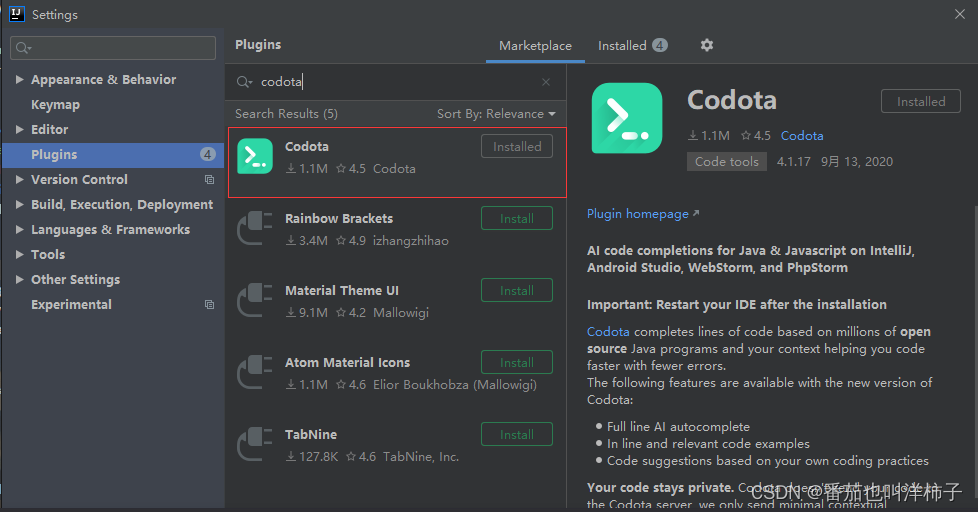This screenshot has width=978, height=512.
Task: Install the Atom Material Icons plugin
Action: click(x=516, y=362)
